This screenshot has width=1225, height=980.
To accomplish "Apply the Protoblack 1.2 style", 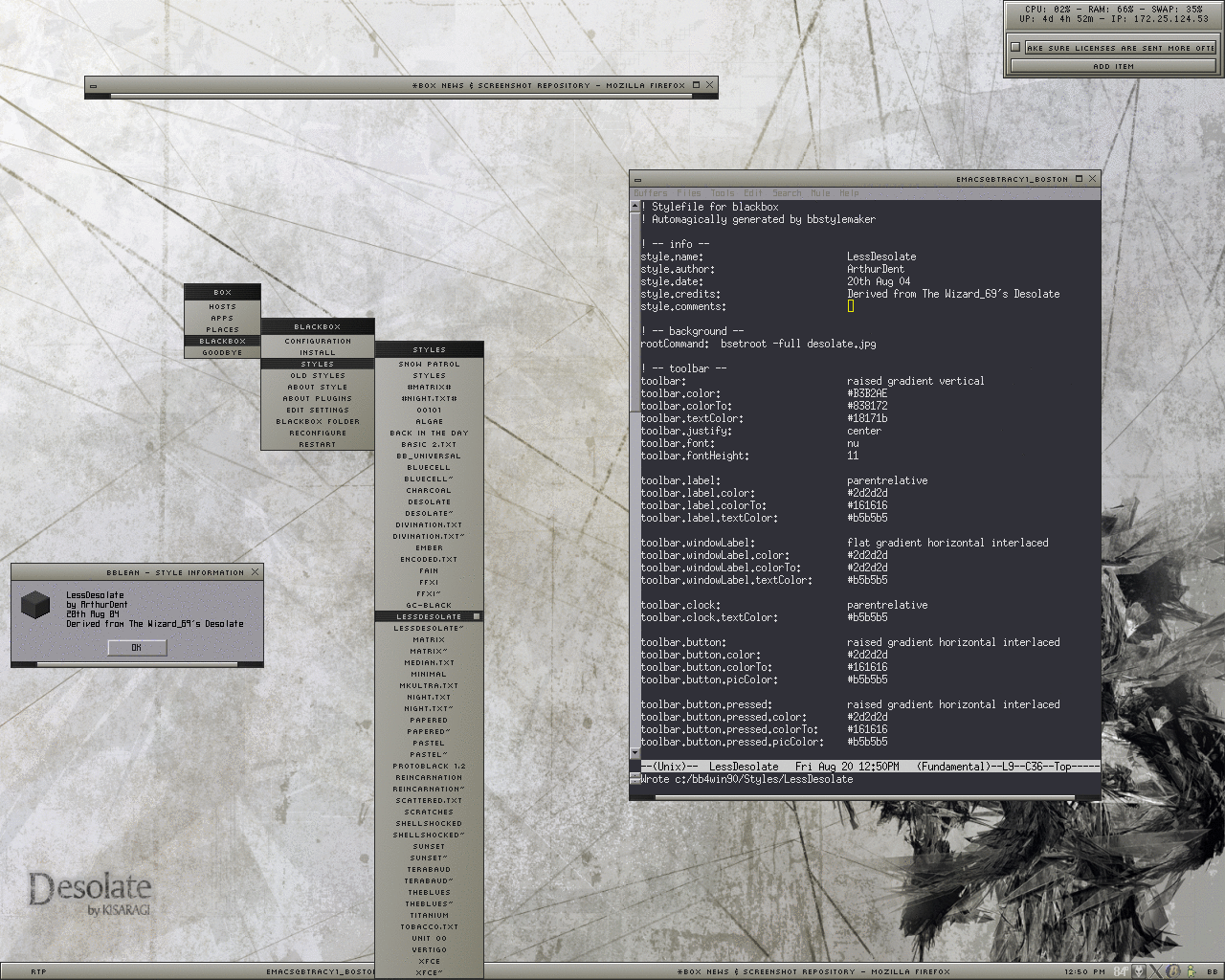I will pyautogui.click(x=429, y=766).
